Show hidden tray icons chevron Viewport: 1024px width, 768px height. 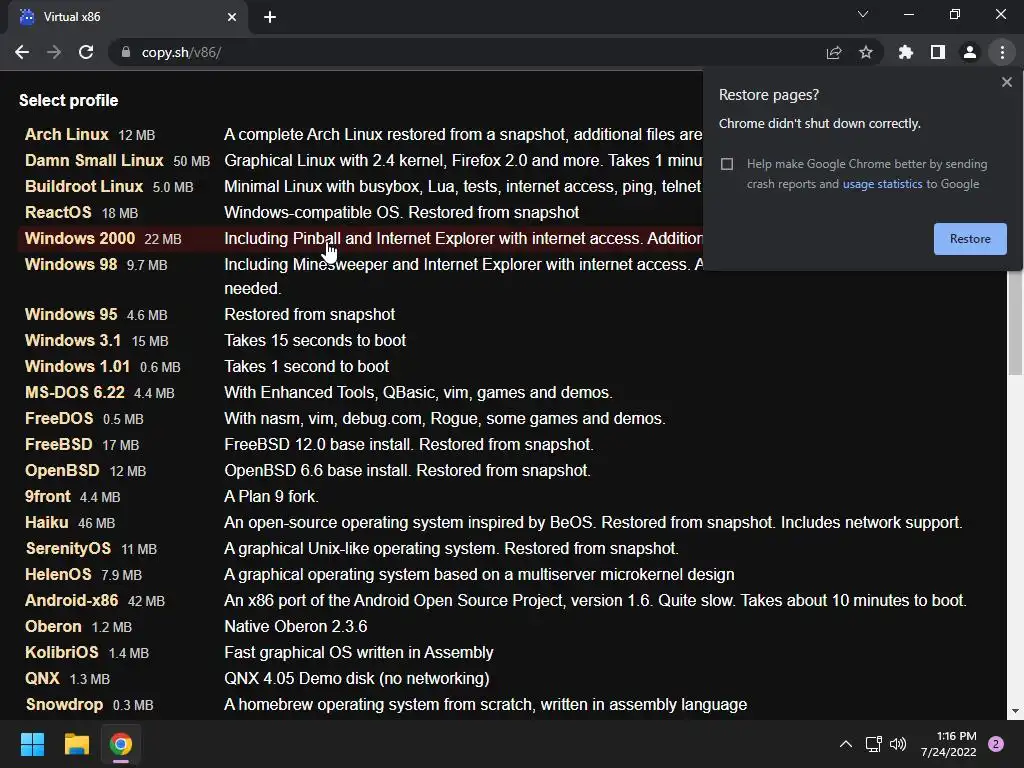pyautogui.click(x=846, y=744)
